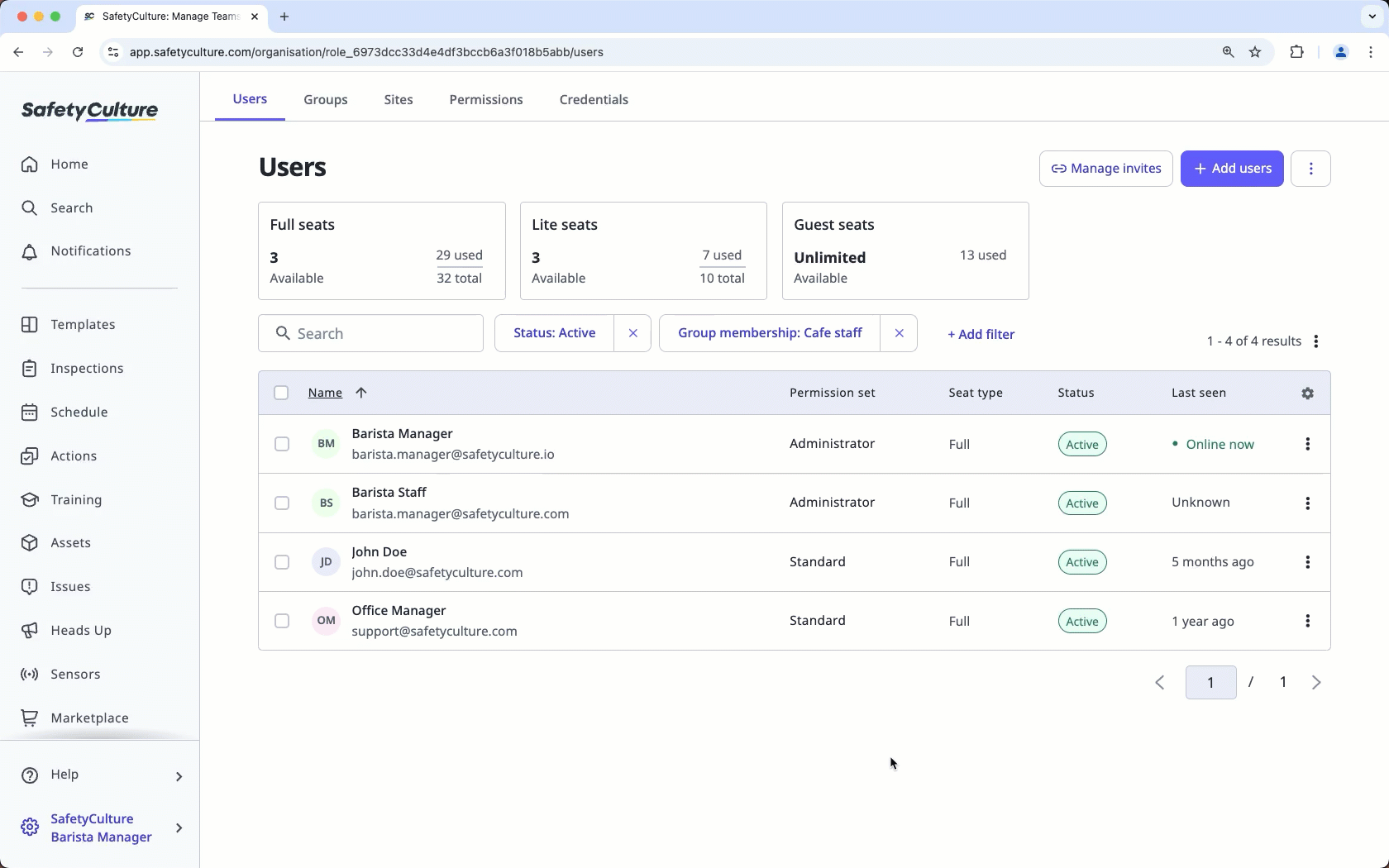Open row actions for Barista Manager
Viewport: 1389px width, 868px height.
[x=1307, y=444]
